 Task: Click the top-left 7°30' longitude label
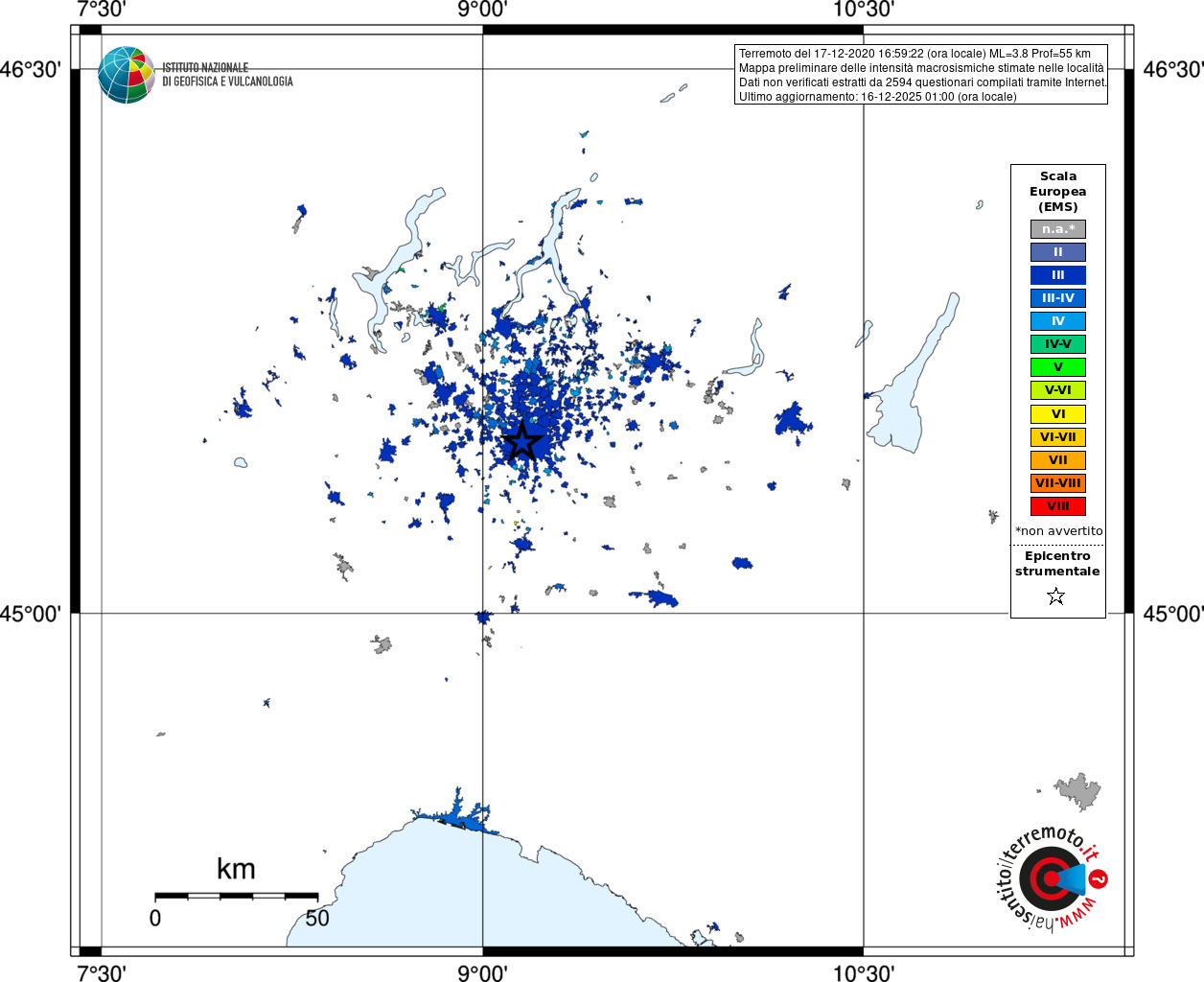point(102,10)
